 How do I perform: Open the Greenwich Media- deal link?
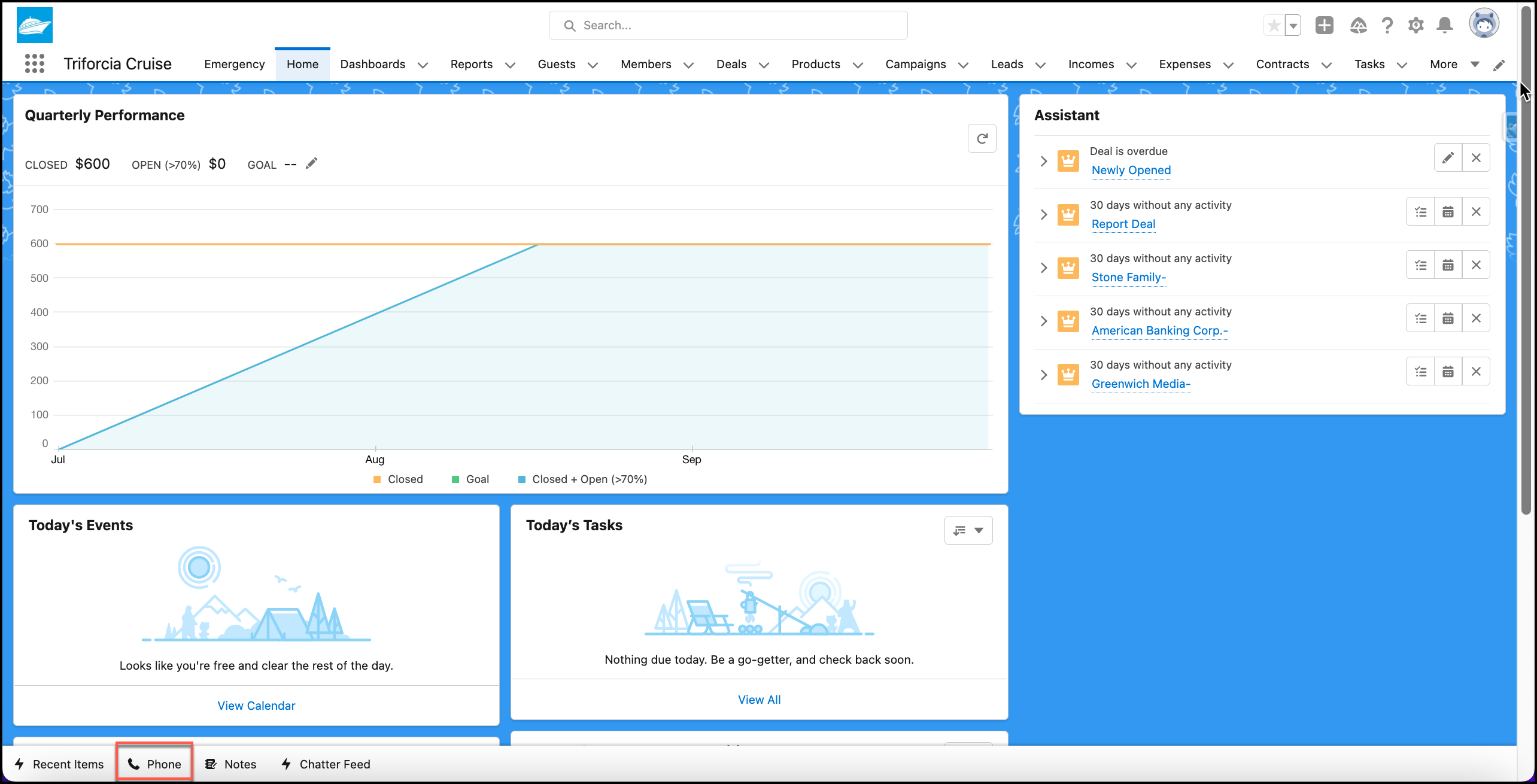pyautogui.click(x=1141, y=384)
